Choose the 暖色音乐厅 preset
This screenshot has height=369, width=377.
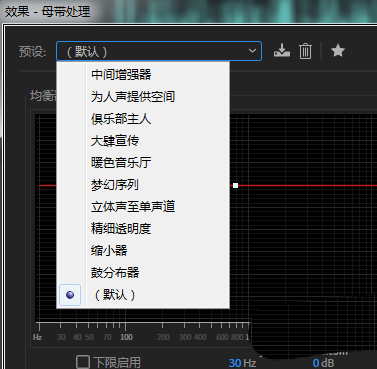click(143, 163)
